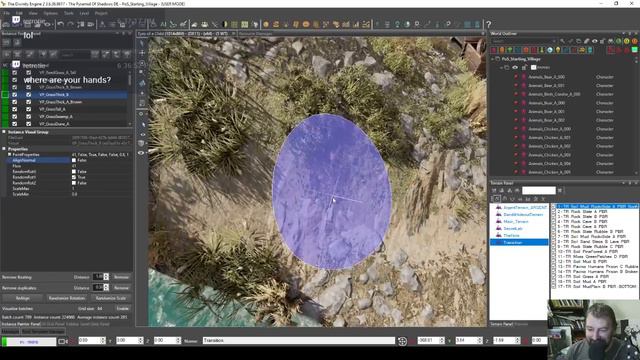Collapse the PaintProperties group
The image size is (640, 360).
tap(9, 155)
